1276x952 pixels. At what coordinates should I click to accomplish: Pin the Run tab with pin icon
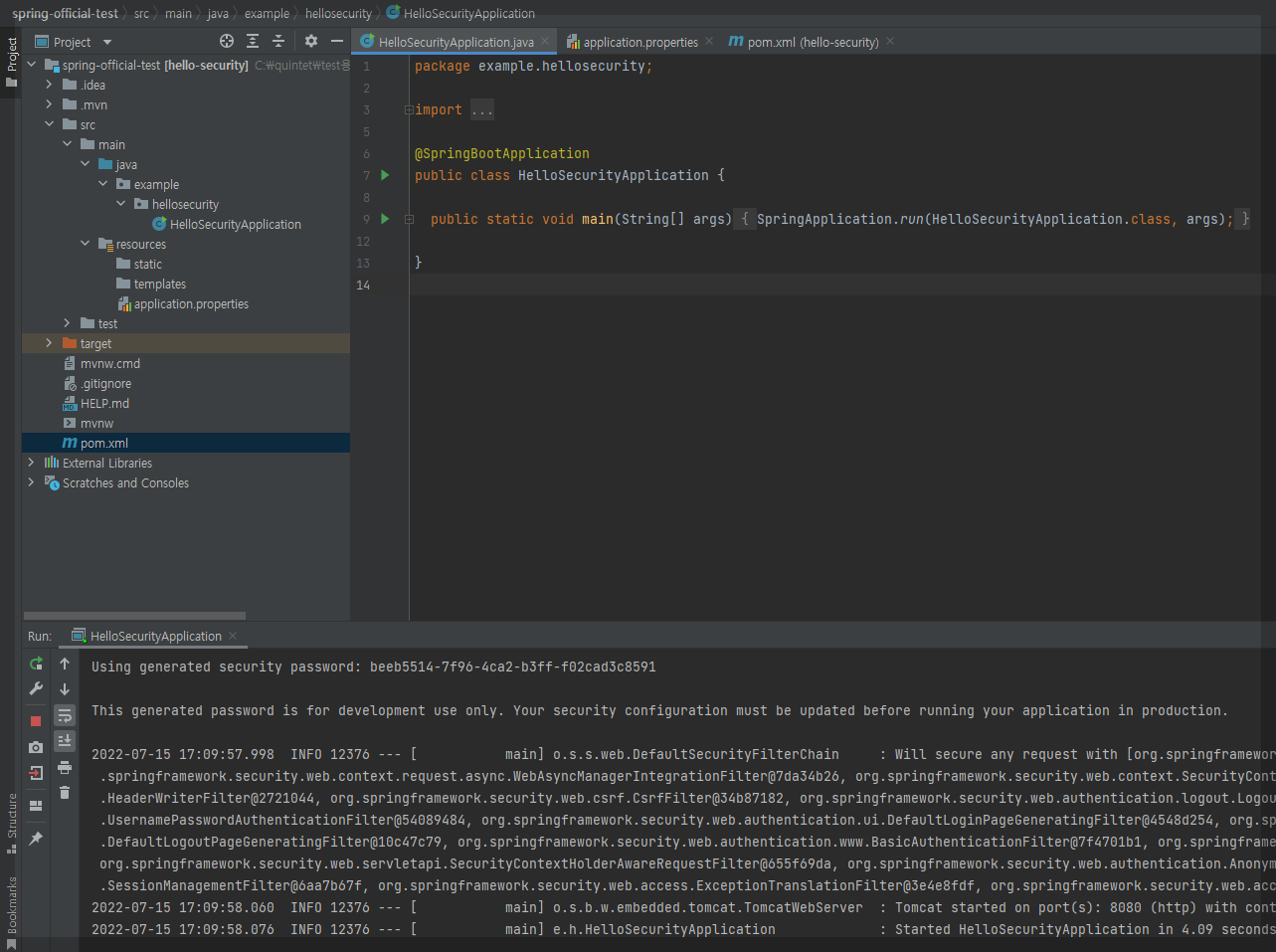pyautogui.click(x=36, y=839)
